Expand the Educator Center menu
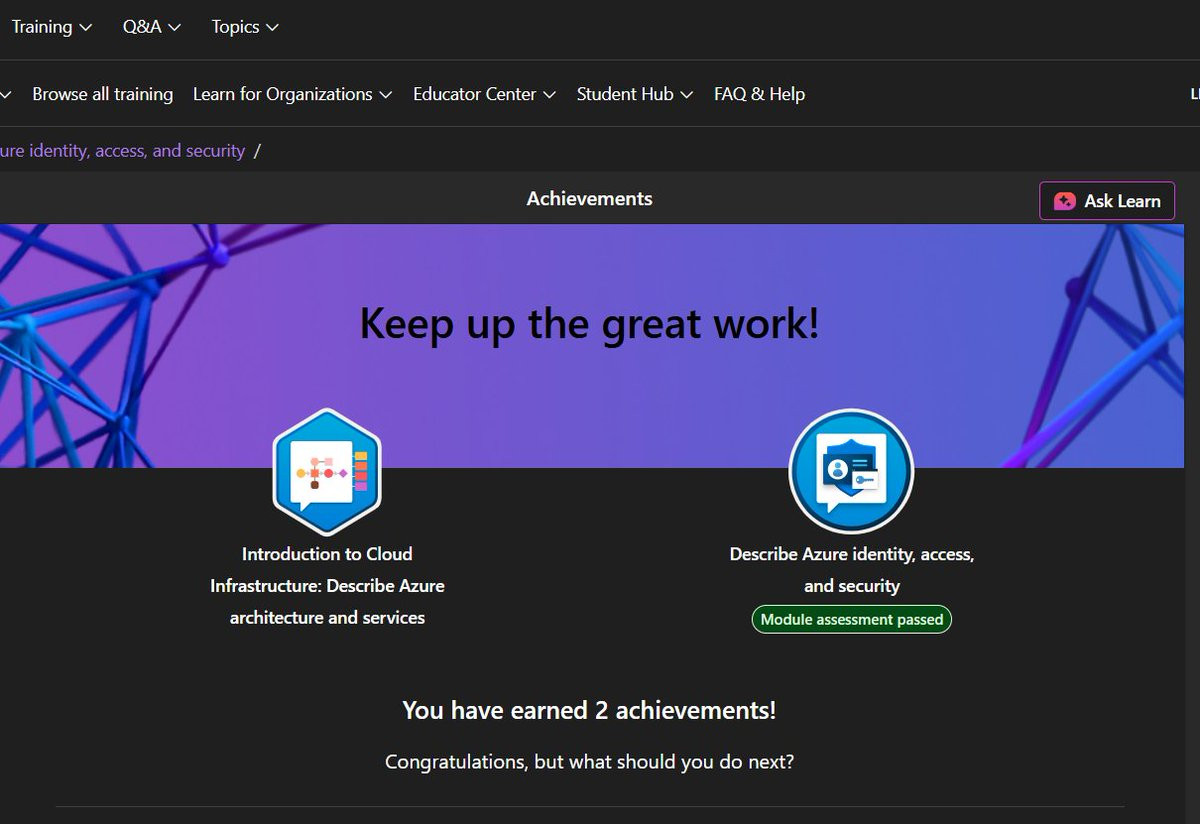This screenshot has height=824, width=1200. point(484,94)
